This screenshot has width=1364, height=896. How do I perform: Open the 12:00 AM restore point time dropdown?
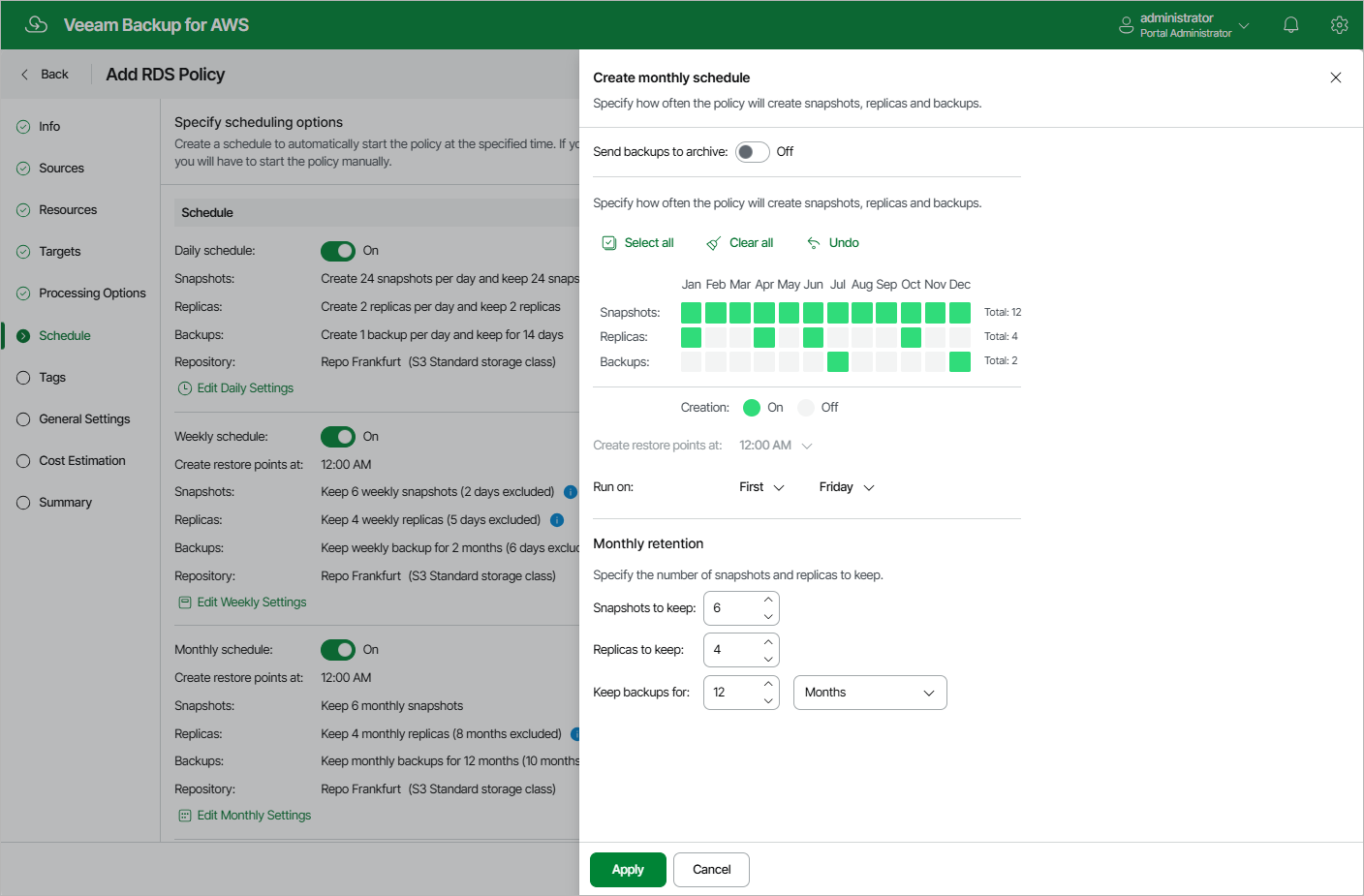(x=776, y=446)
